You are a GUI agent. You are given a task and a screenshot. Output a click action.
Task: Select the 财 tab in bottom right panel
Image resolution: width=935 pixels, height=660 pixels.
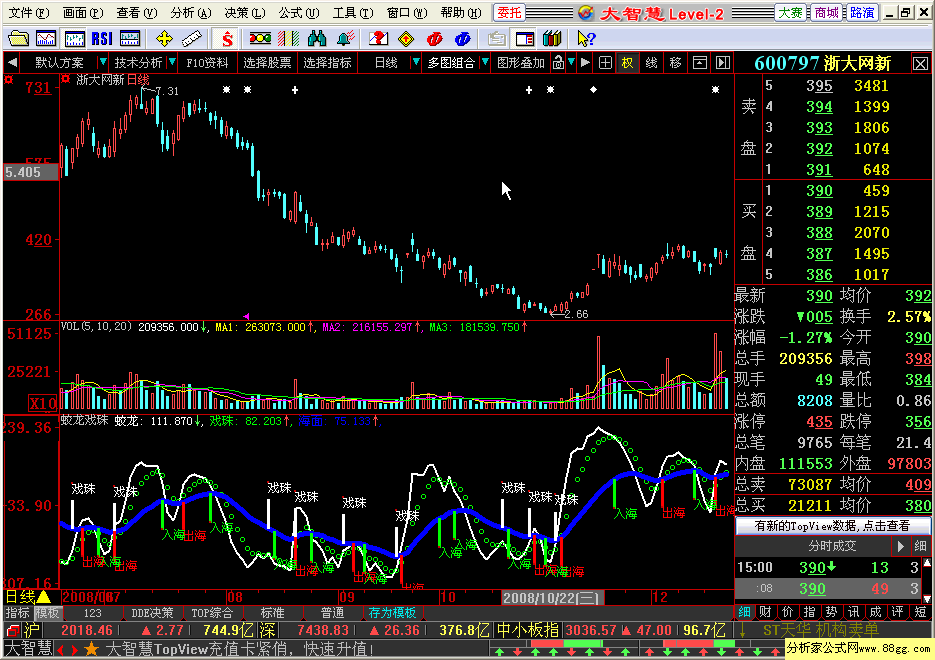tap(766, 612)
